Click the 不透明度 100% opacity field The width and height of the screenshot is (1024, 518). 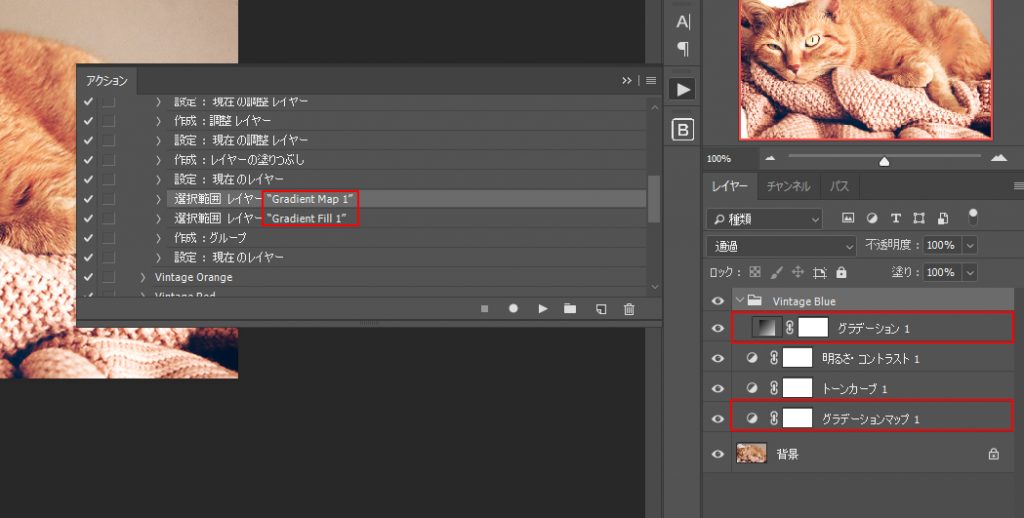tap(942, 246)
